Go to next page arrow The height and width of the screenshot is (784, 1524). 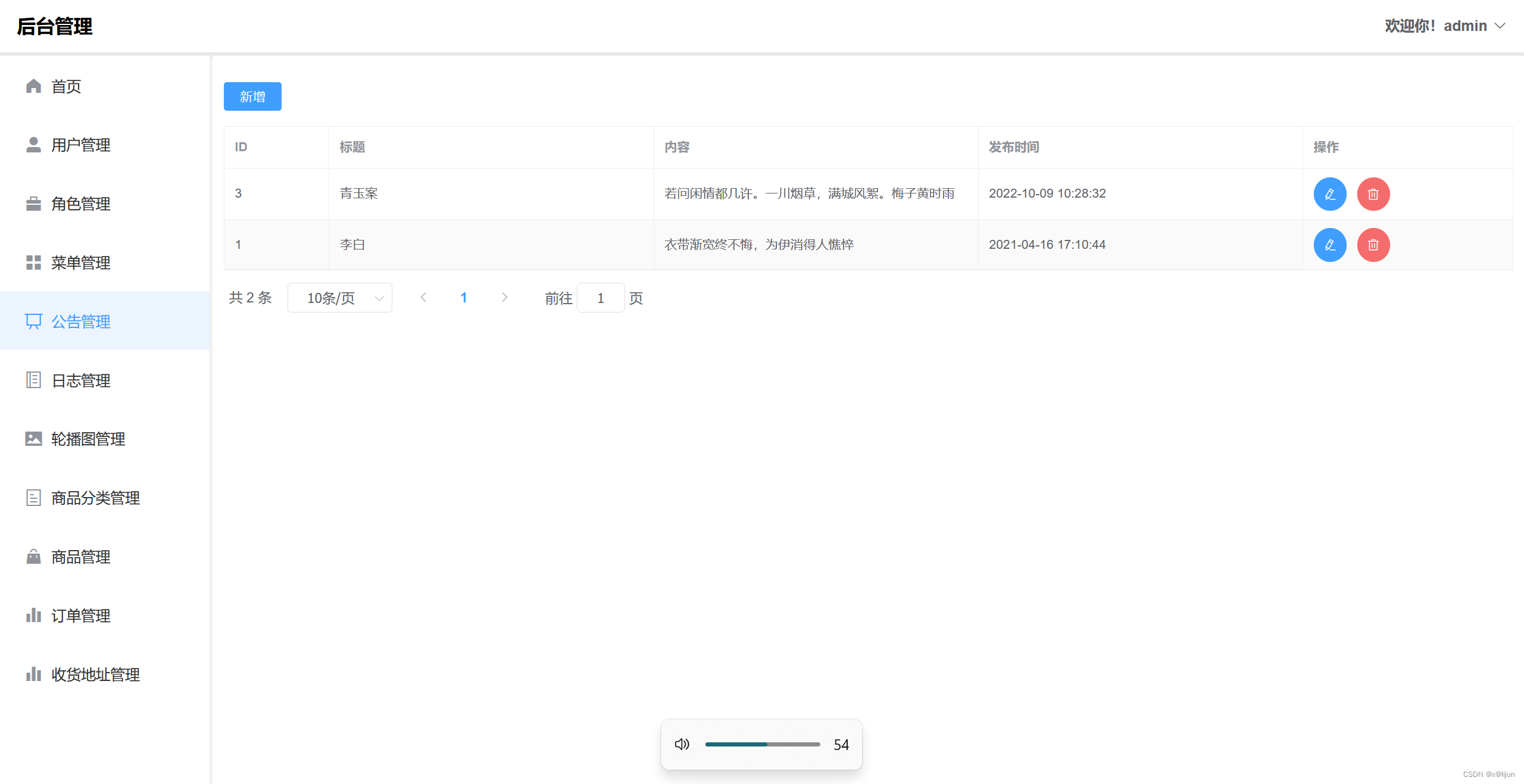(505, 297)
